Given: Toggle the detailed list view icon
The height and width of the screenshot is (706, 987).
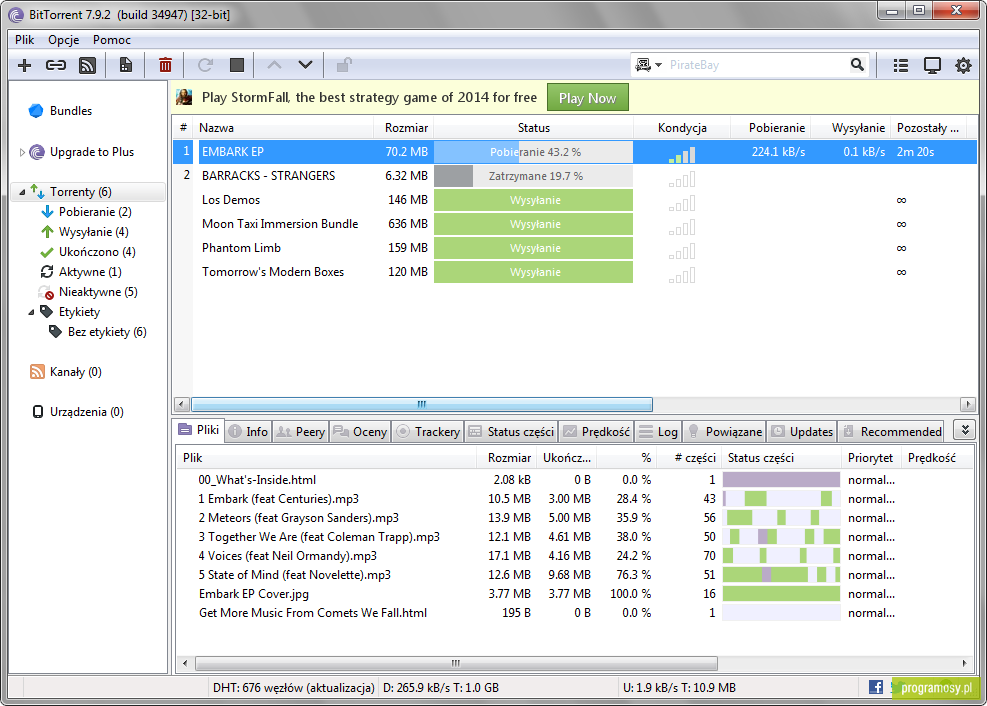Looking at the screenshot, I should 901,65.
